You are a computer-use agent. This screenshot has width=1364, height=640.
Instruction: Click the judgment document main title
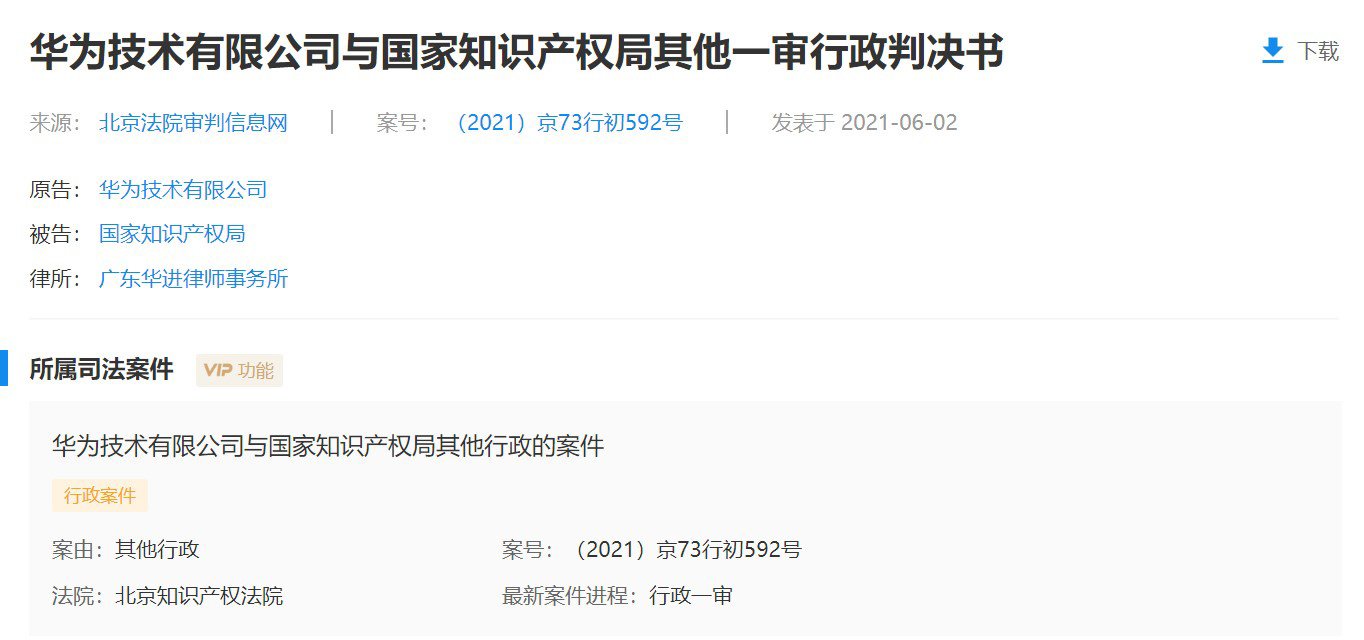pyautogui.click(x=516, y=52)
